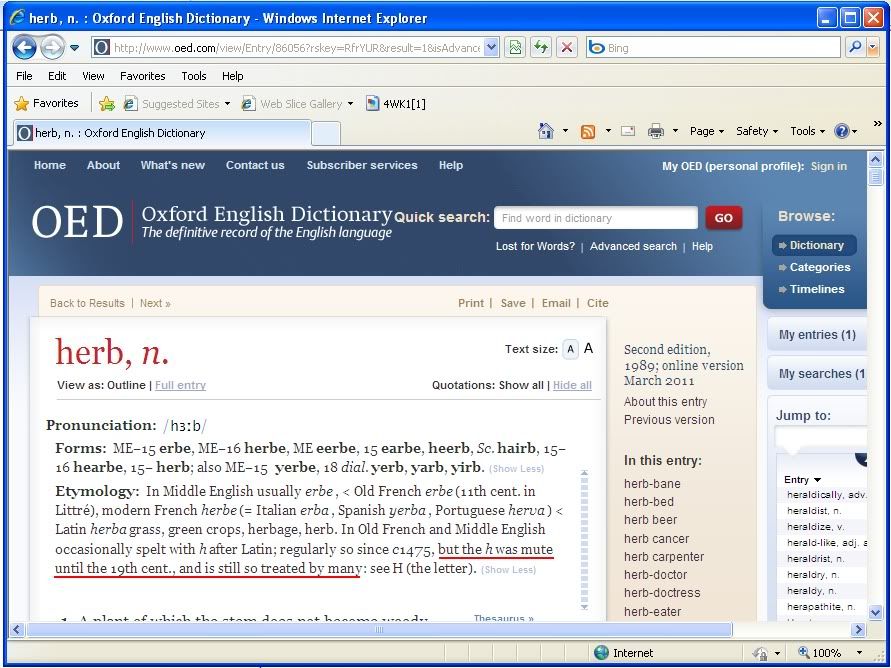Image resolution: width=891 pixels, height=668 pixels.
Task: Open the Favorites star button
Action: pos(47,103)
